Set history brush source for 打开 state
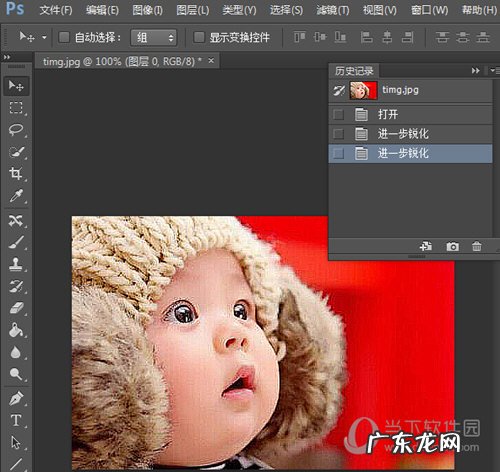The height and width of the screenshot is (472, 500). coord(338,115)
